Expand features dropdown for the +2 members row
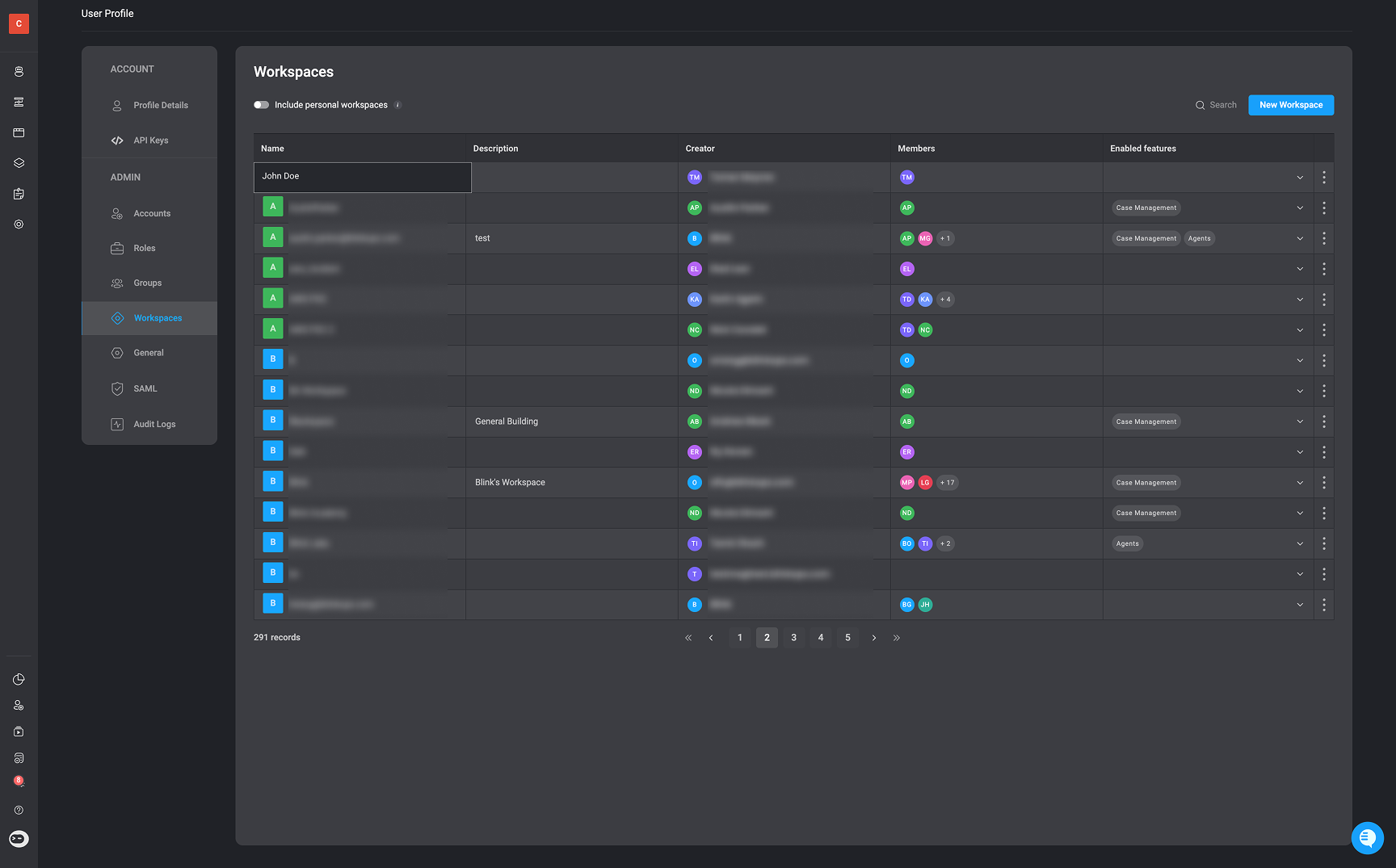This screenshot has width=1396, height=868. pos(1300,543)
